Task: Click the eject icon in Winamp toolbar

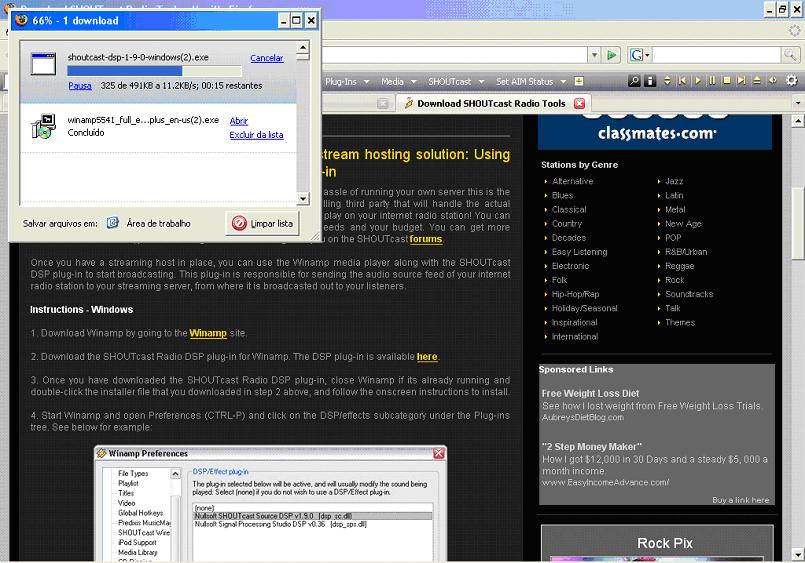Action: point(757,81)
